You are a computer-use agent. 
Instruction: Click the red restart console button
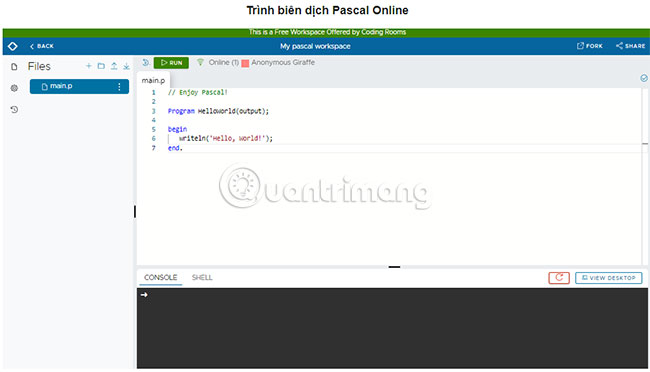(x=559, y=278)
